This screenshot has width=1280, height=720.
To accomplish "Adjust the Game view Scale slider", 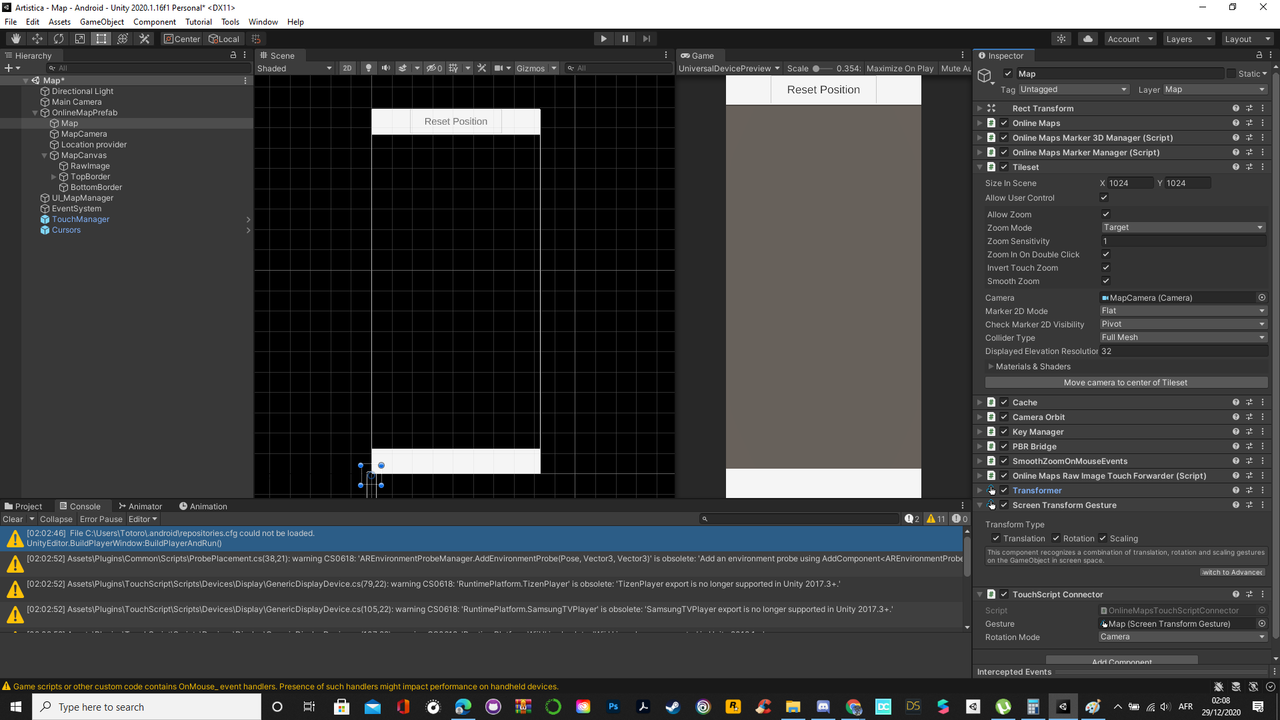I will [821, 69].
